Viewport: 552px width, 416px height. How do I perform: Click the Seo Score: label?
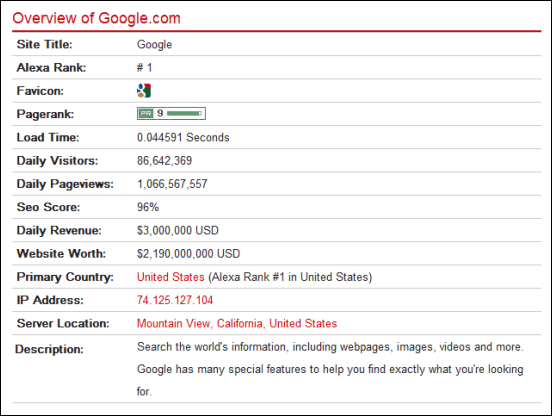coord(49,207)
